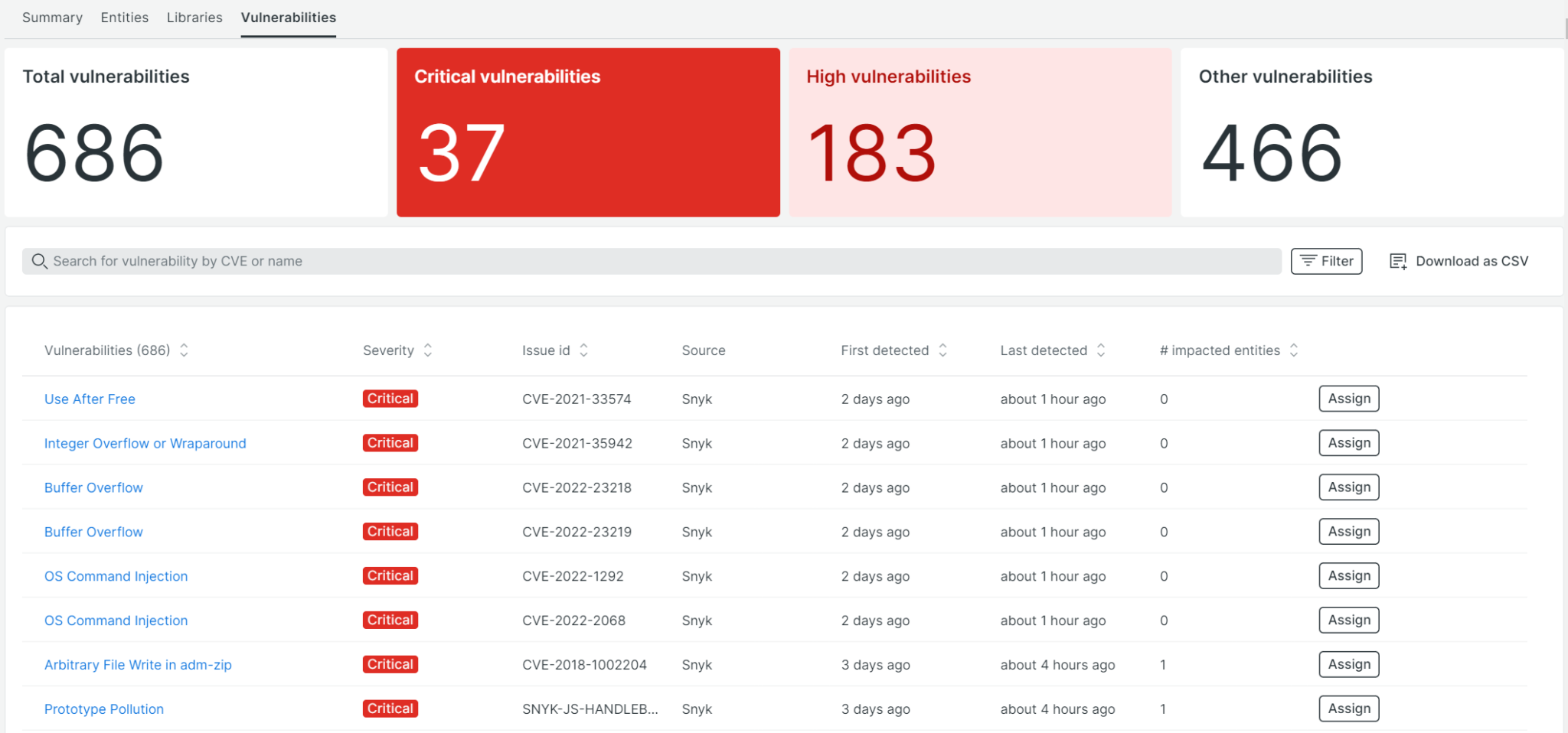The image size is (1568, 733).
Task: Open the Use After Free vulnerability
Action: pos(90,399)
